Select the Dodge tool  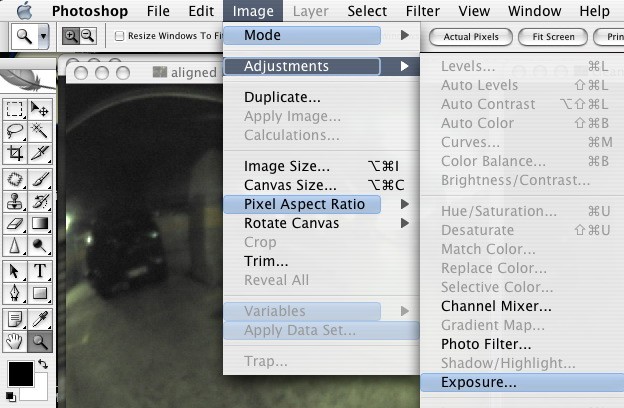pos(40,246)
